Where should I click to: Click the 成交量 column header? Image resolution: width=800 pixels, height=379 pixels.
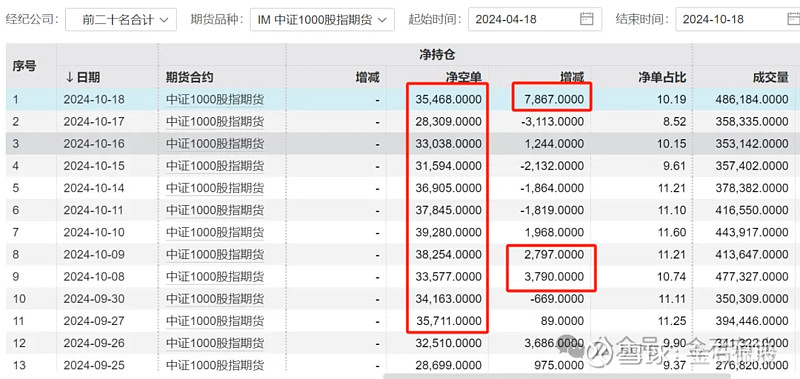770,77
